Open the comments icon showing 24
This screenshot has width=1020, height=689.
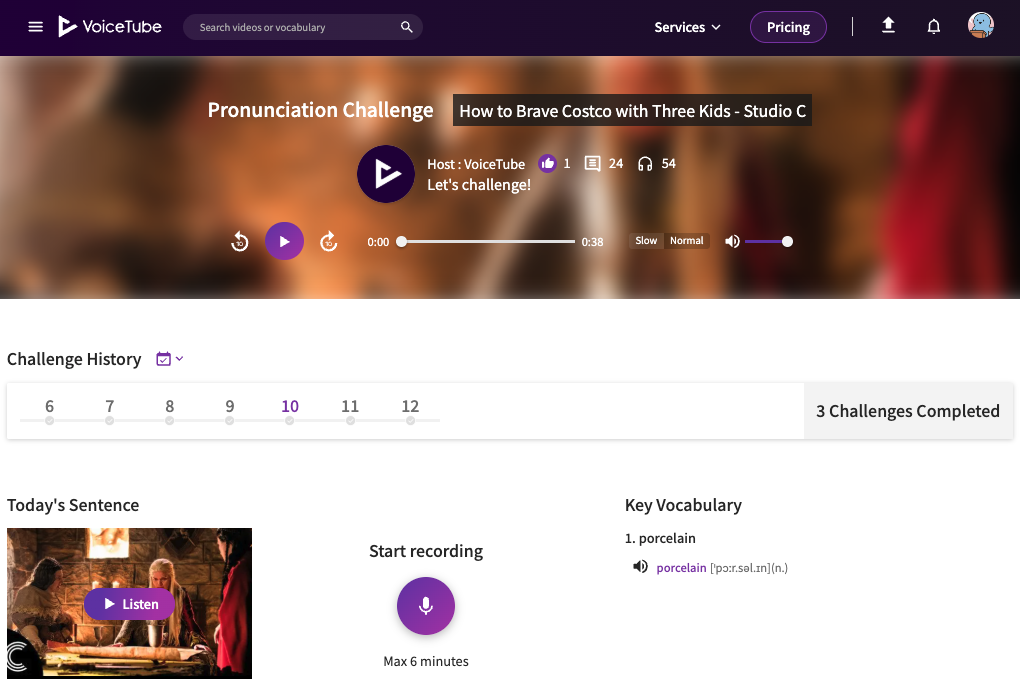click(593, 163)
